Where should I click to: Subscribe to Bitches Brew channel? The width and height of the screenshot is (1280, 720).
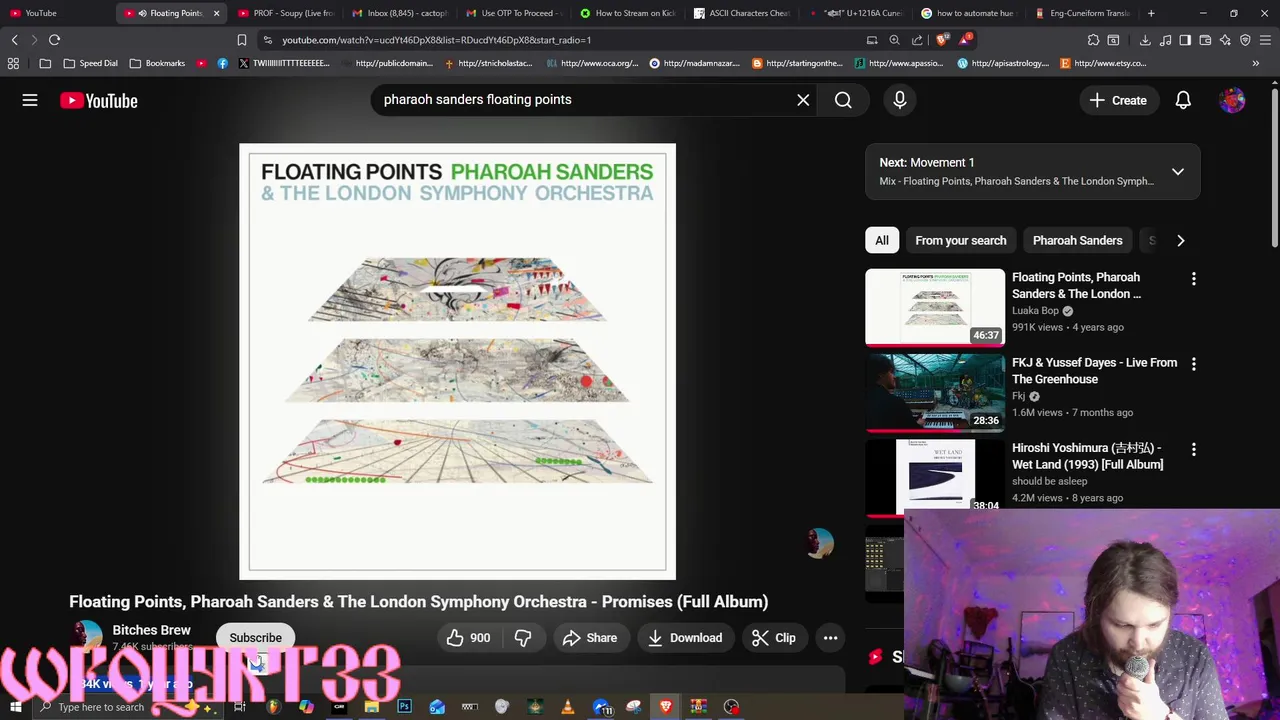coord(255,638)
